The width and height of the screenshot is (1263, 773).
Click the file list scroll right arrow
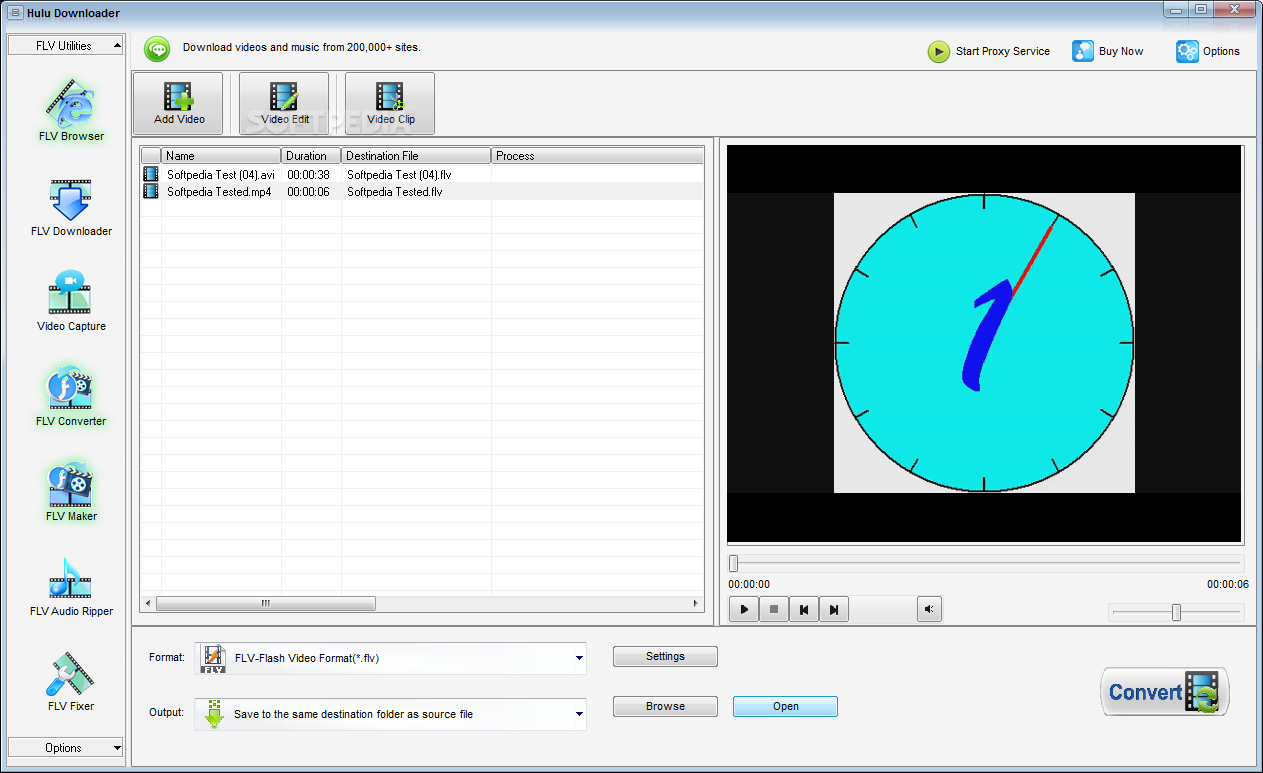click(696, 603)
